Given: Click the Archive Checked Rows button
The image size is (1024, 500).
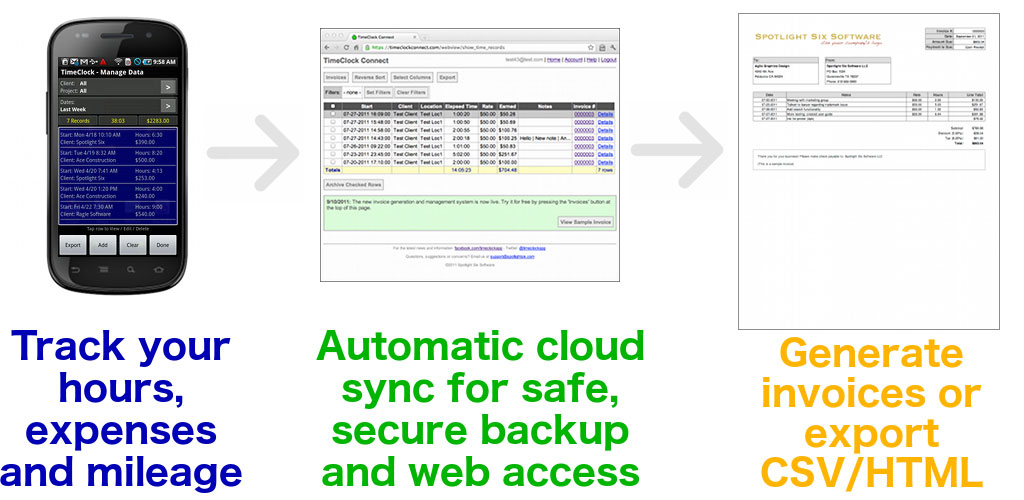Looking at the screenshot, I should [x=354, y=185].
